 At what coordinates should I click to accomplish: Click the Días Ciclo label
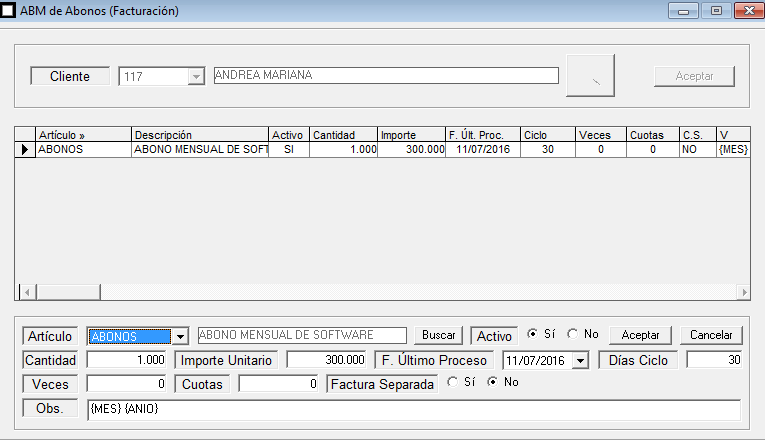pyautogui.click(x=638, y=360)
